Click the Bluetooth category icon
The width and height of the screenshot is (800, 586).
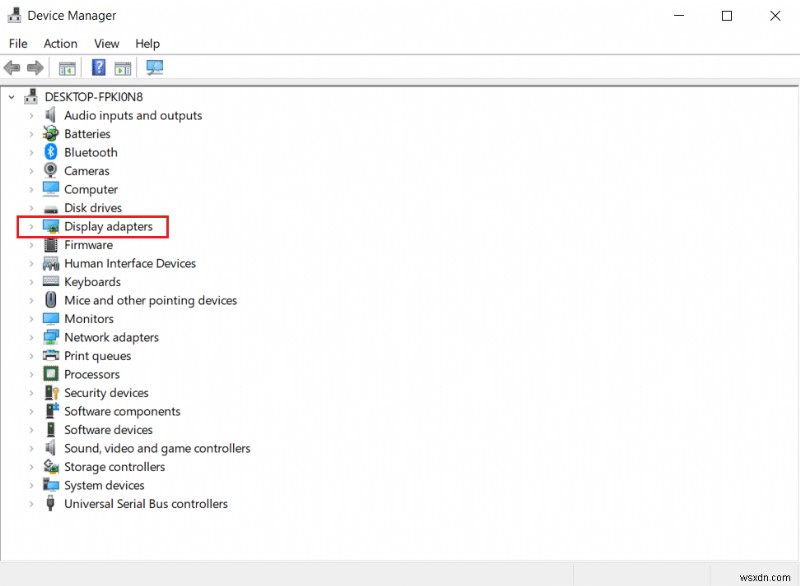click(x=50, y=152)
